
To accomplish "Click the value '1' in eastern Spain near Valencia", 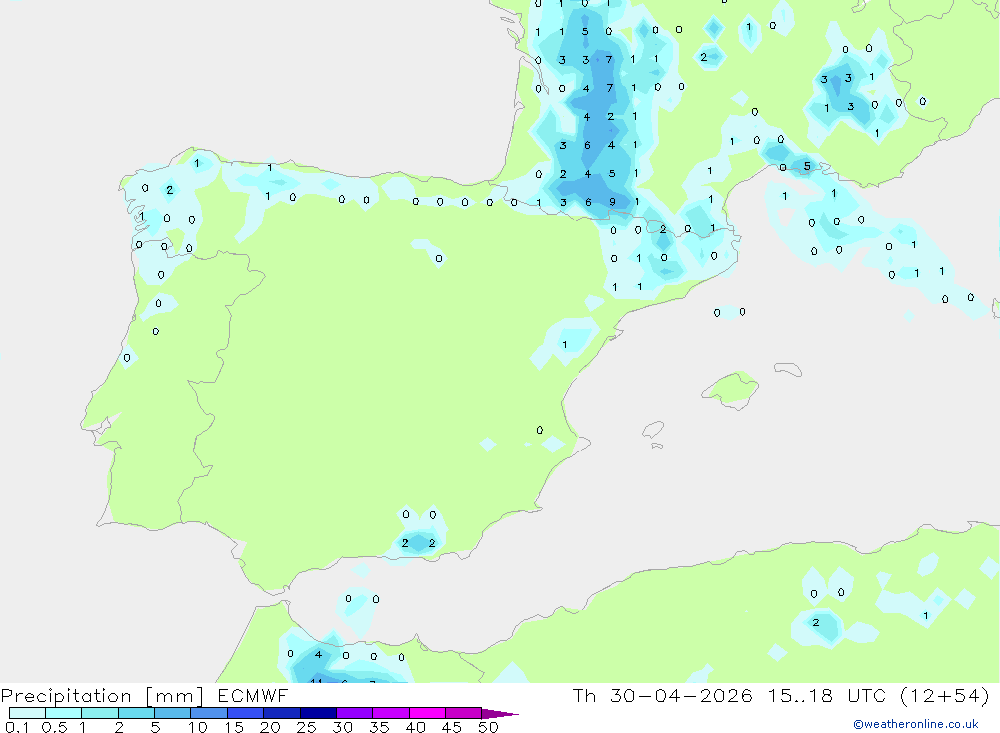I will tap(564, 344).
